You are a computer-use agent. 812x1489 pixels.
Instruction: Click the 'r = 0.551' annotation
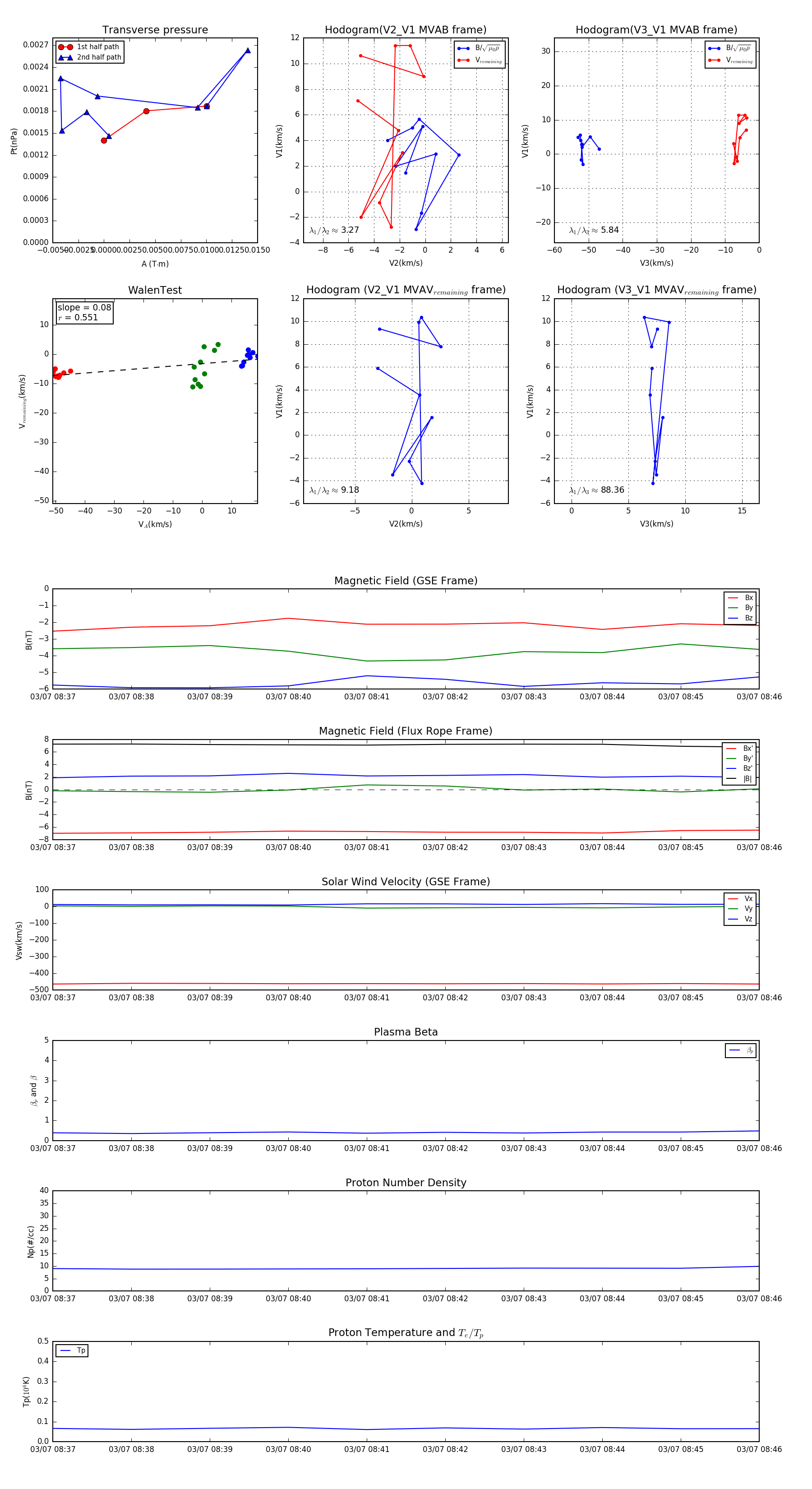(x=78, y=317)
